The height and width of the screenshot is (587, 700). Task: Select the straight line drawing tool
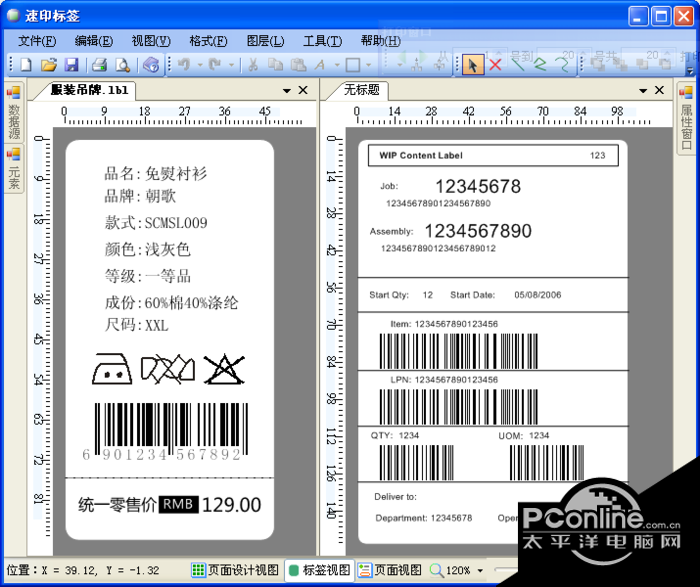pyautogui.click(x=518, y=65)
